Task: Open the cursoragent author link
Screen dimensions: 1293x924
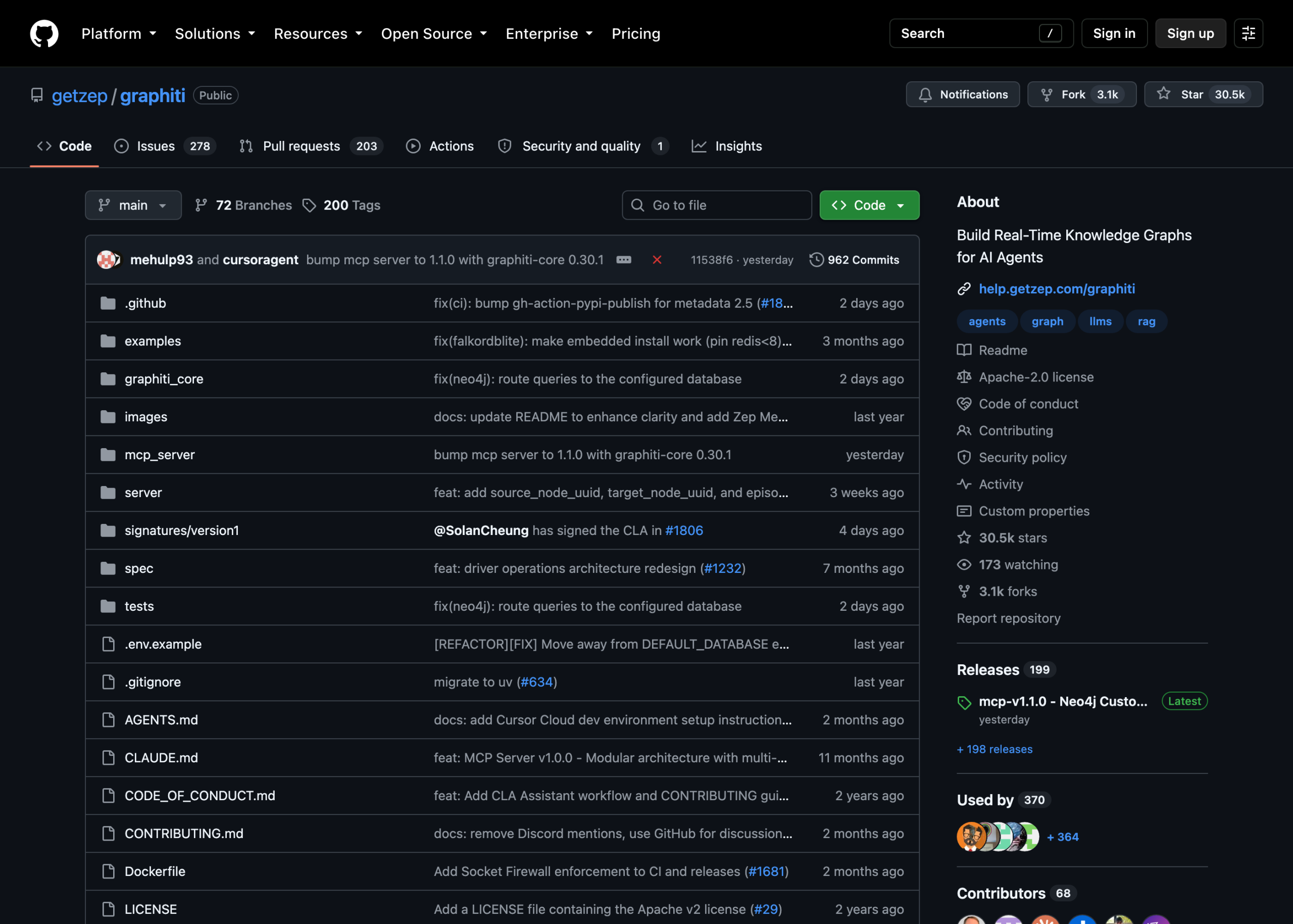Action: (x=260, y=260)
